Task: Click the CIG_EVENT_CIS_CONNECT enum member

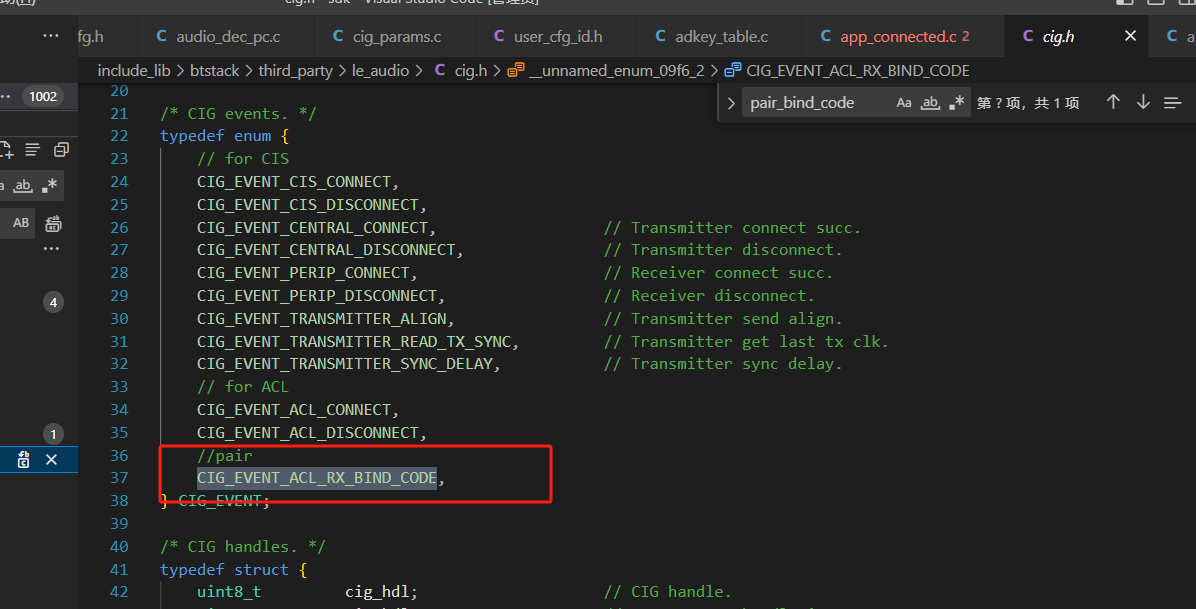Action: [294, 182]
